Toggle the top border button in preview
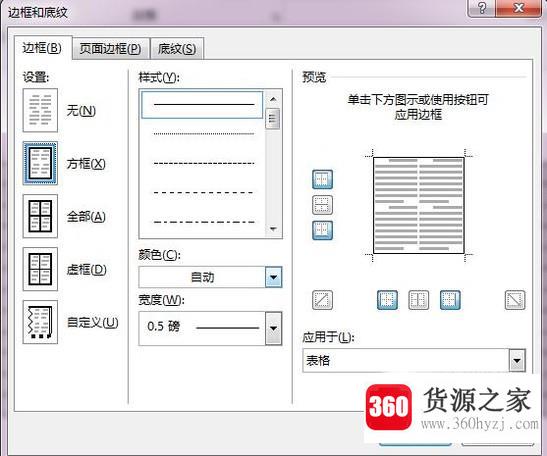 pos(322,179)
